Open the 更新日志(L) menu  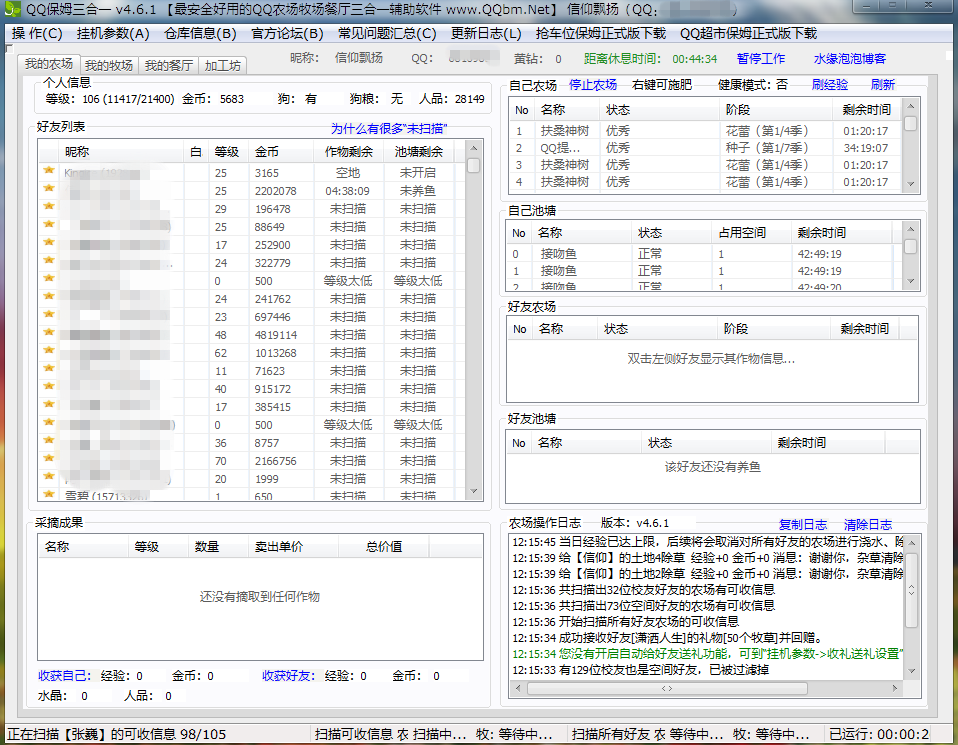point(486,33)
